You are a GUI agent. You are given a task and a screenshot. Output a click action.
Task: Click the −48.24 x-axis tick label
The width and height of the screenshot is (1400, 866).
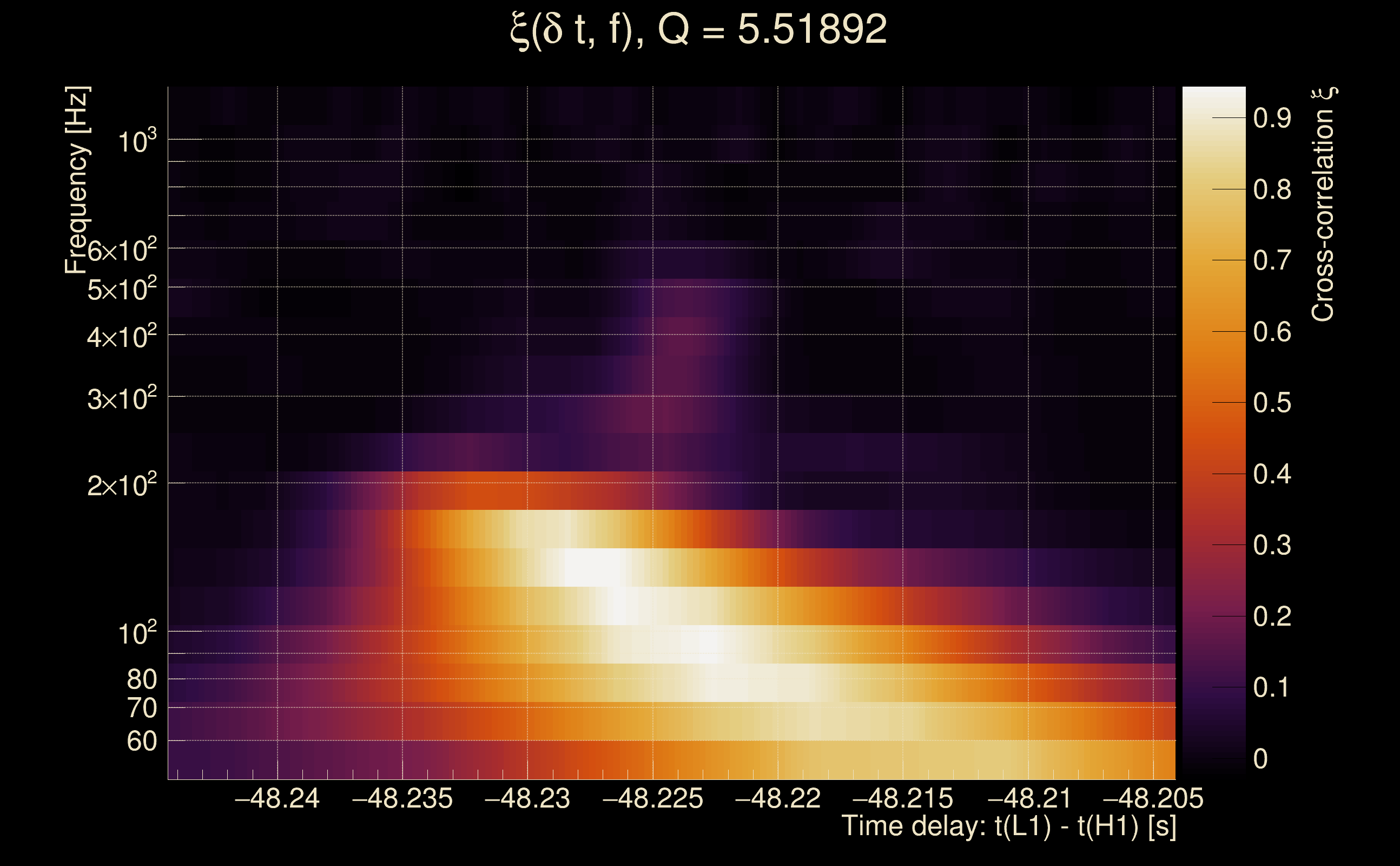[x=277, y=799]
